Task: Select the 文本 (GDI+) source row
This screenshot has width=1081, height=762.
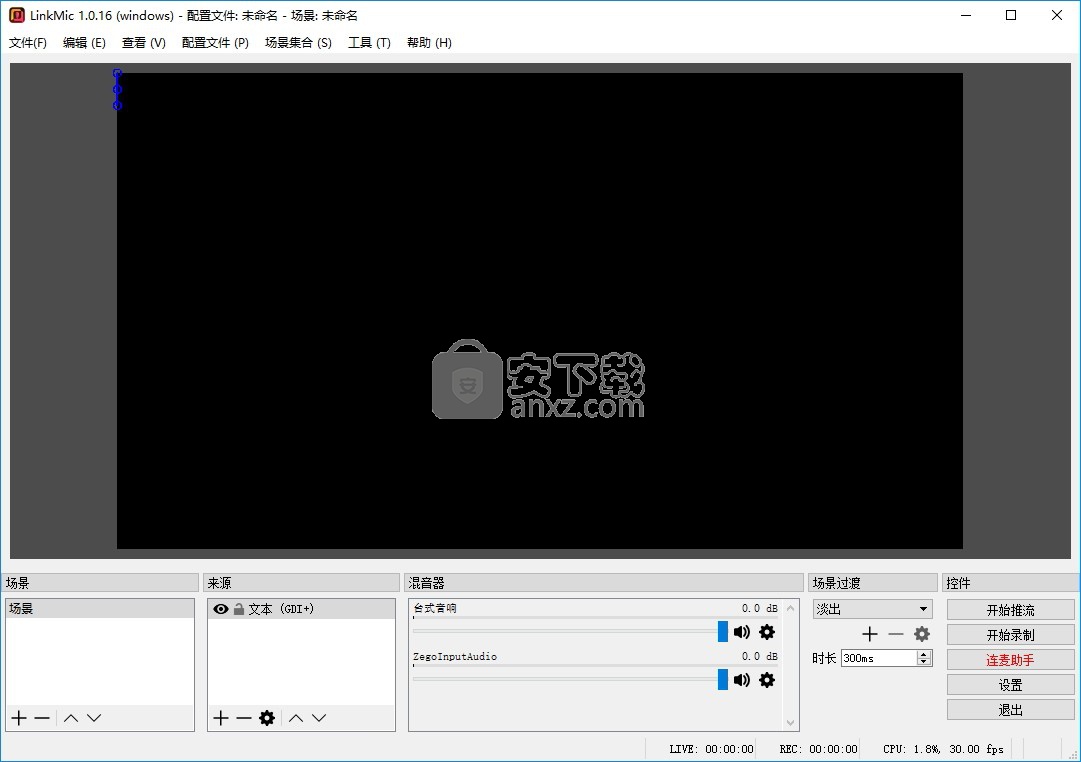Action: pyautogui.click(x=301, y=609)
